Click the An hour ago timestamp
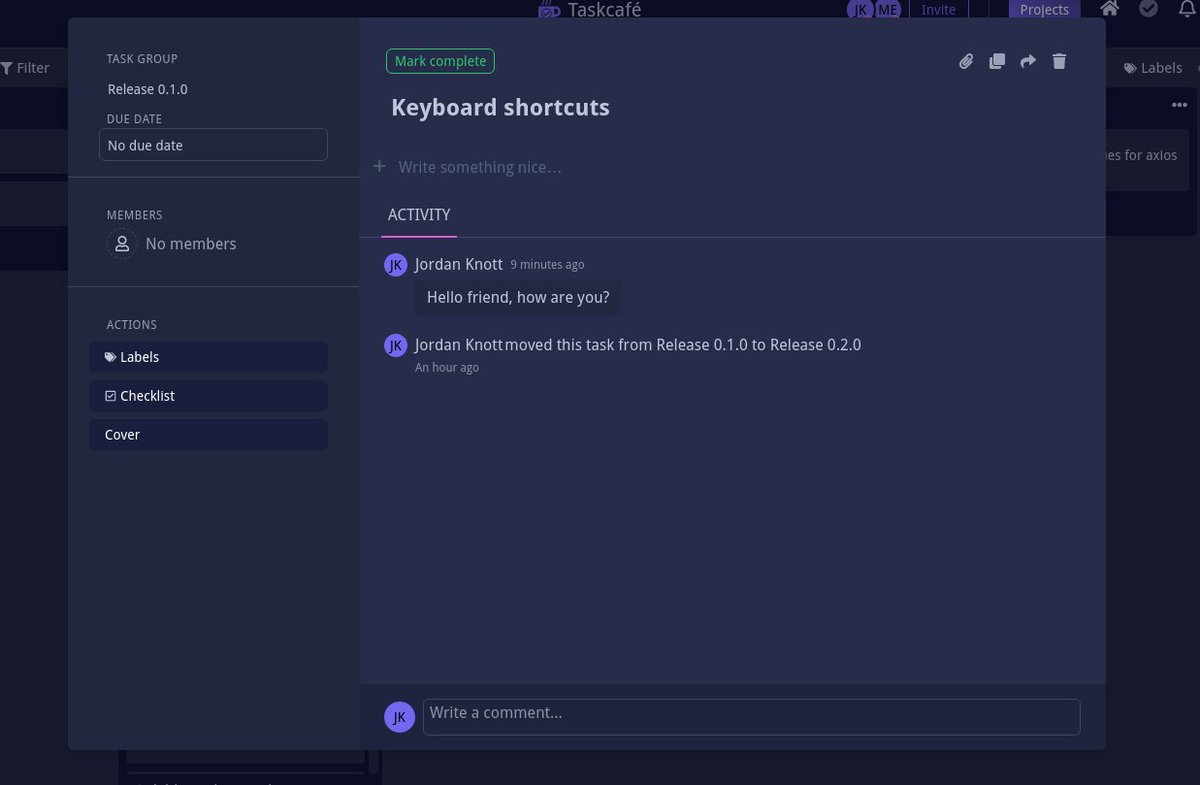Screen dimensions: 1200x785 (x=447, y=368)
